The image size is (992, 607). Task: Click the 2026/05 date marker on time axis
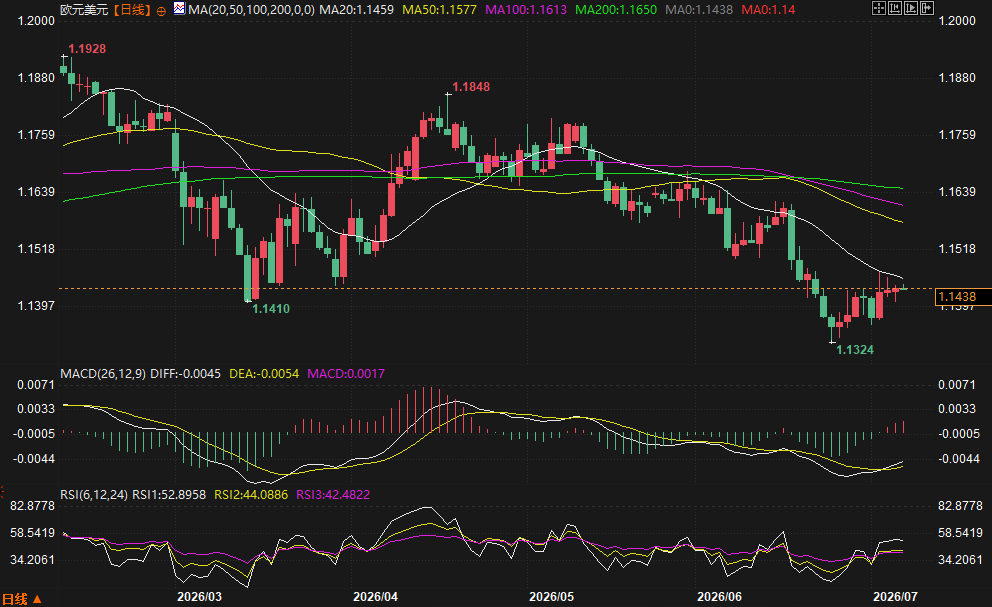click(x=552, y=597)
